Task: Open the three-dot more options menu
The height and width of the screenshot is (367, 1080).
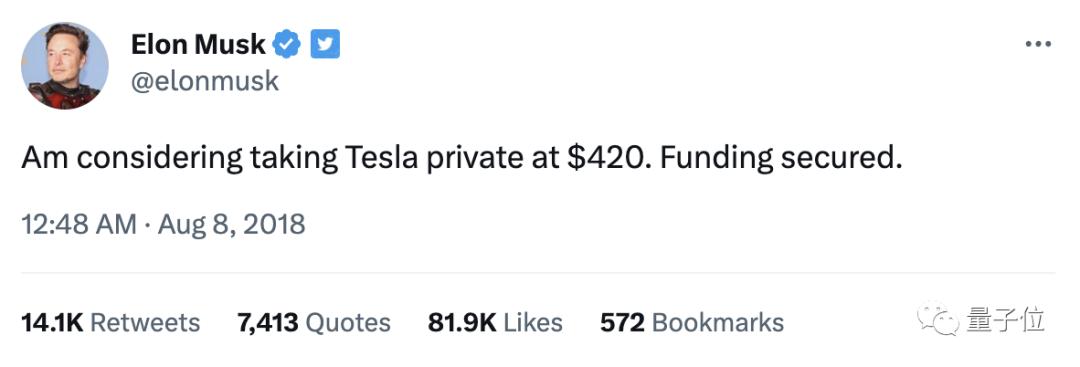Action: point(1038,44)
